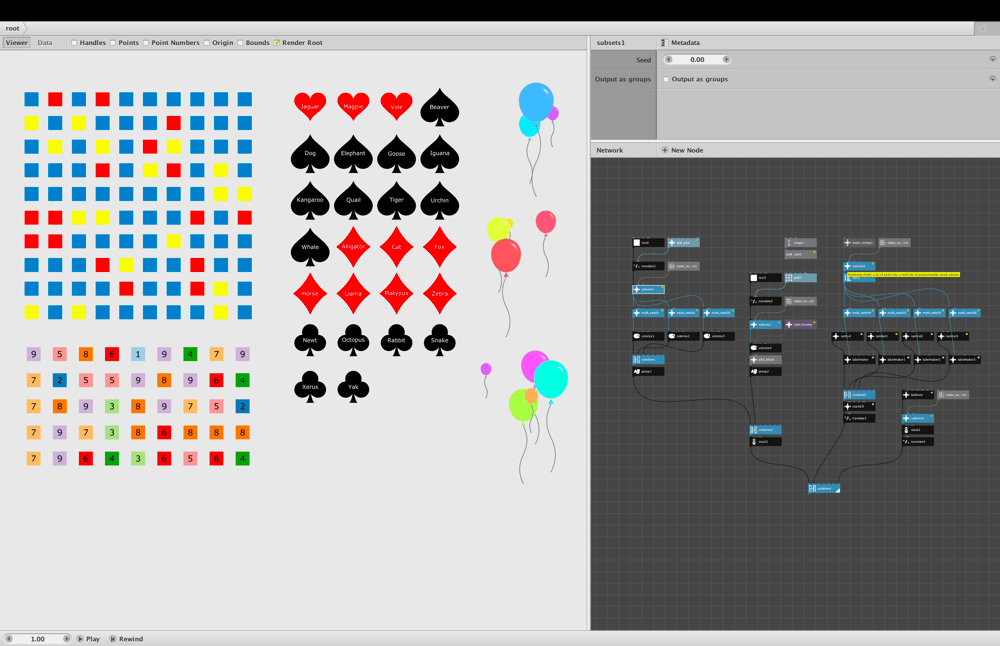Select the colorize1 node
Viewport: 1000px width, 646px height.
648,336
